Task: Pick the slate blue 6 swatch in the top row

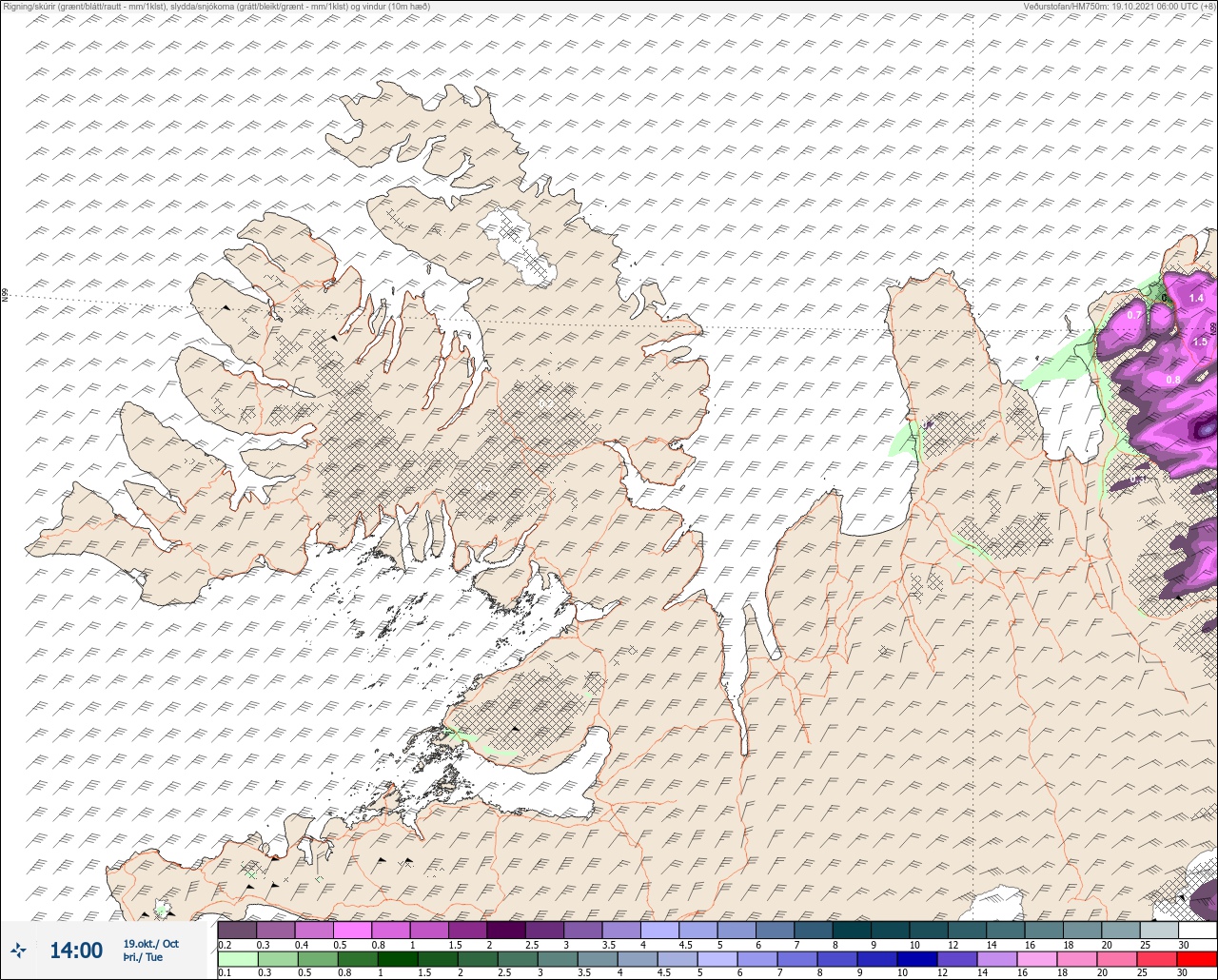Action: [x=775, y=930]
